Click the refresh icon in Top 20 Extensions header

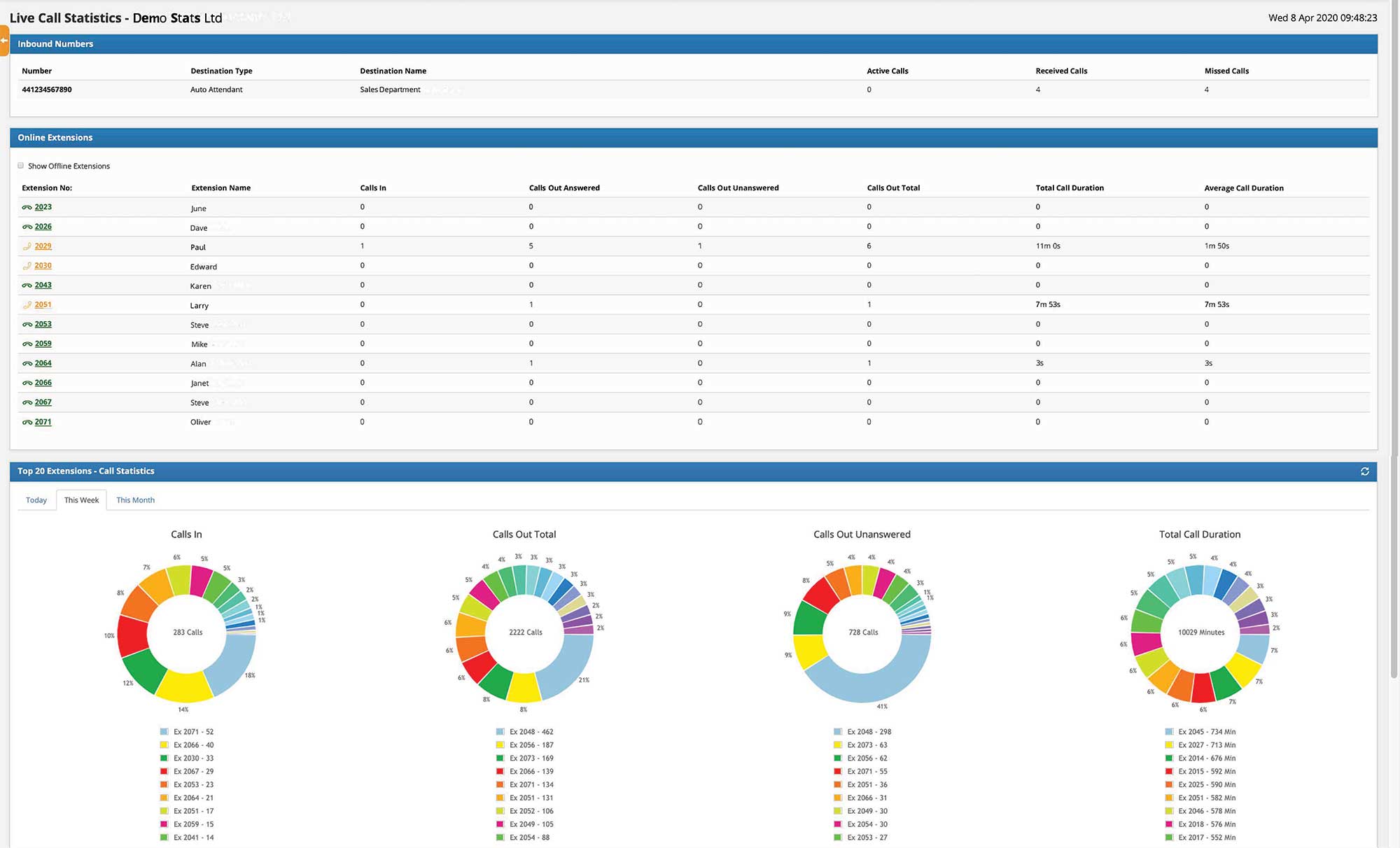coord(1364,472)
